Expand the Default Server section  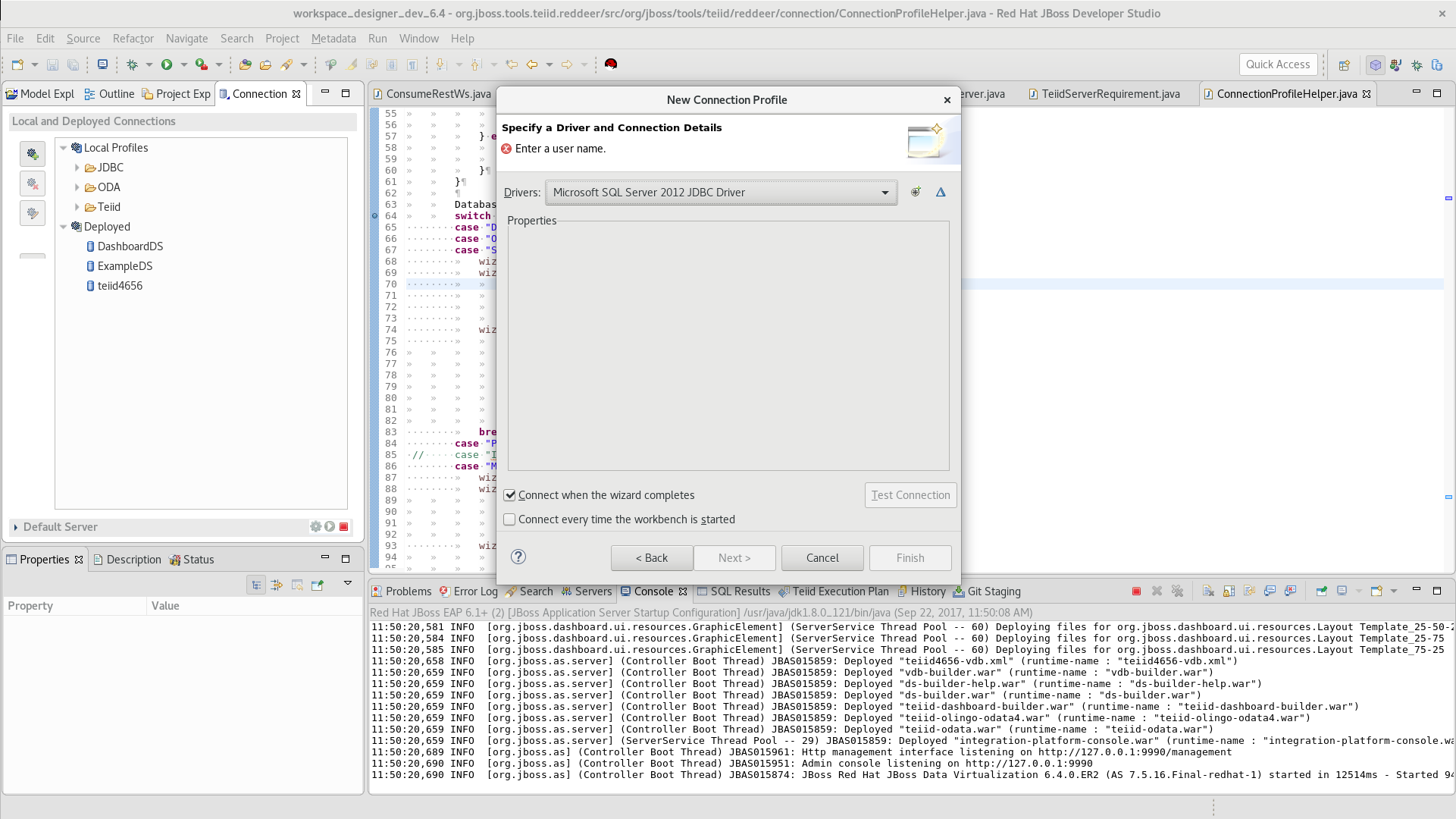(16, 527)
